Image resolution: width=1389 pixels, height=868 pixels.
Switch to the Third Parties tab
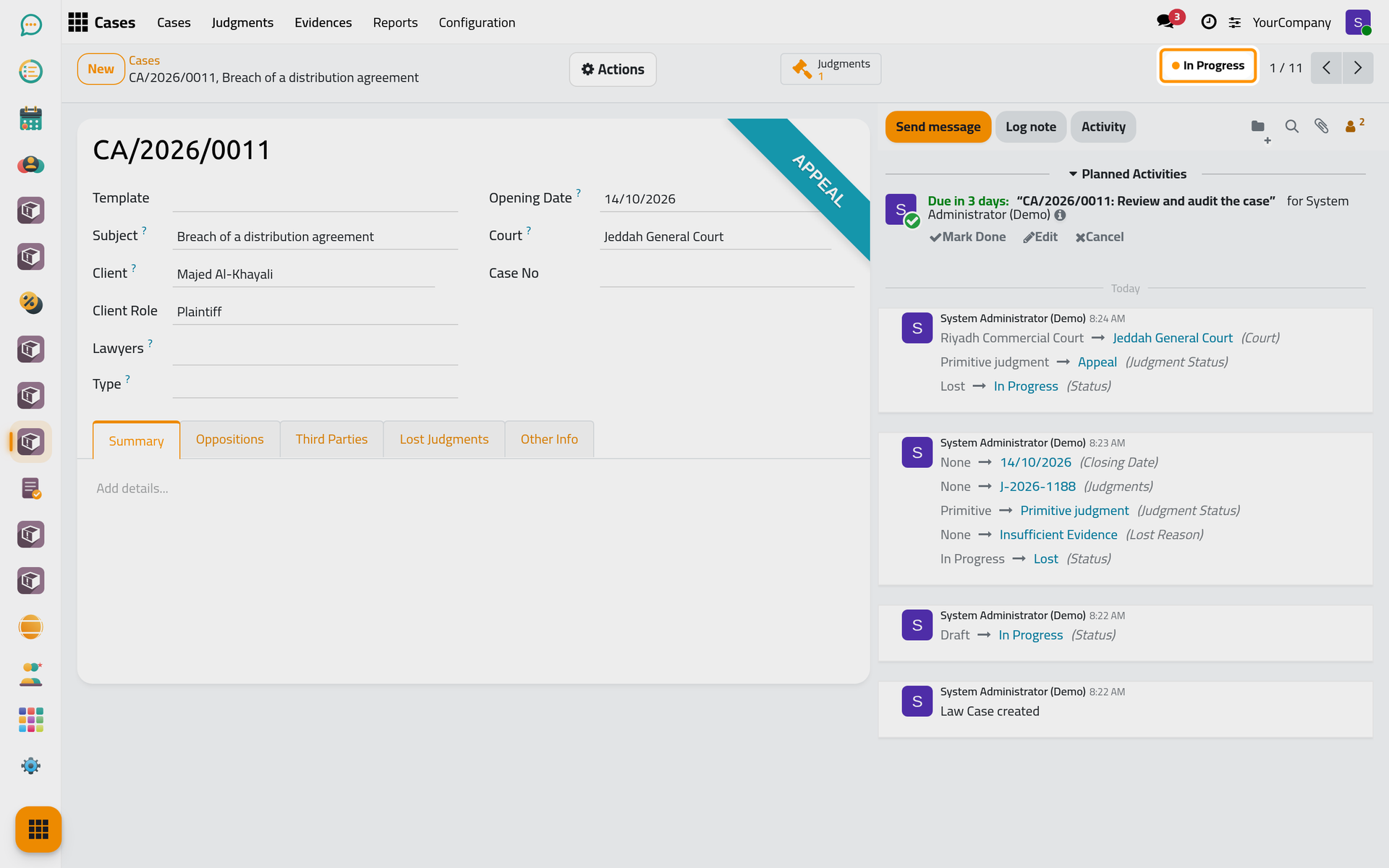[x=331, y=439]
